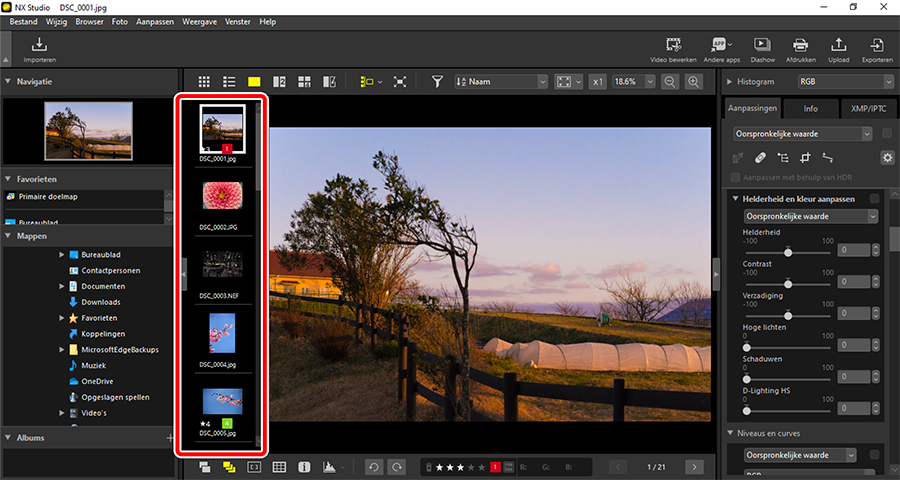Click the Exporteren icon
The height and width of the screenshot is (480, 900).
(x=877, y=45)
